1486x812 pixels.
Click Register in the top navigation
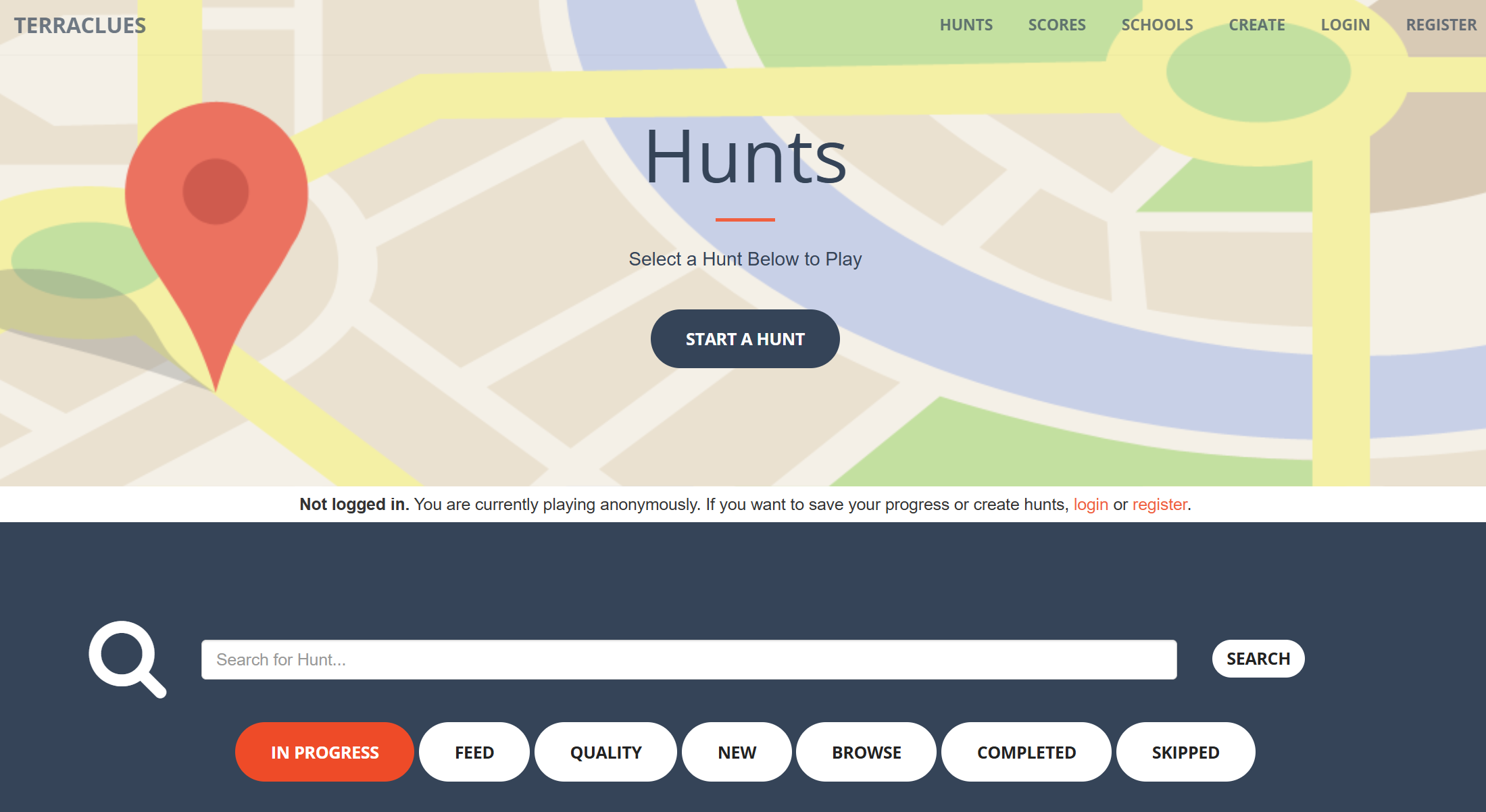[x=1441, y=25]
